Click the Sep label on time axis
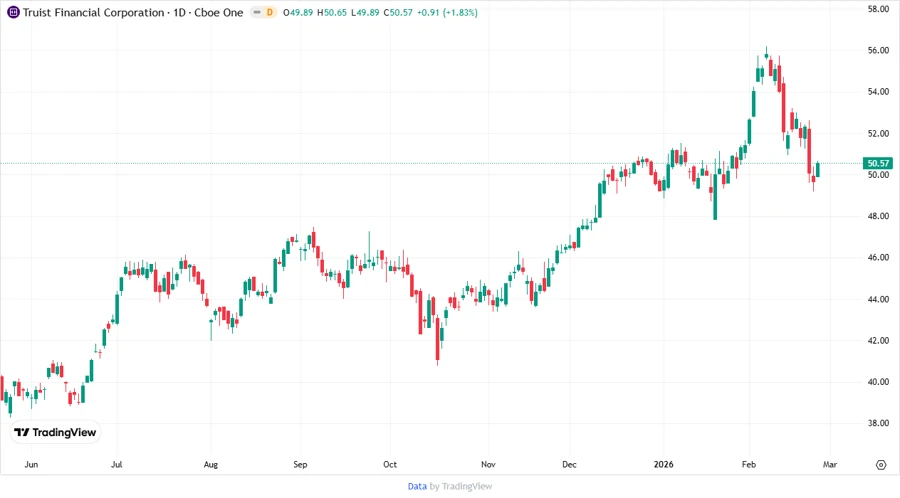The width and height of the screenshot is (900, 498). [x=300, y=465]
